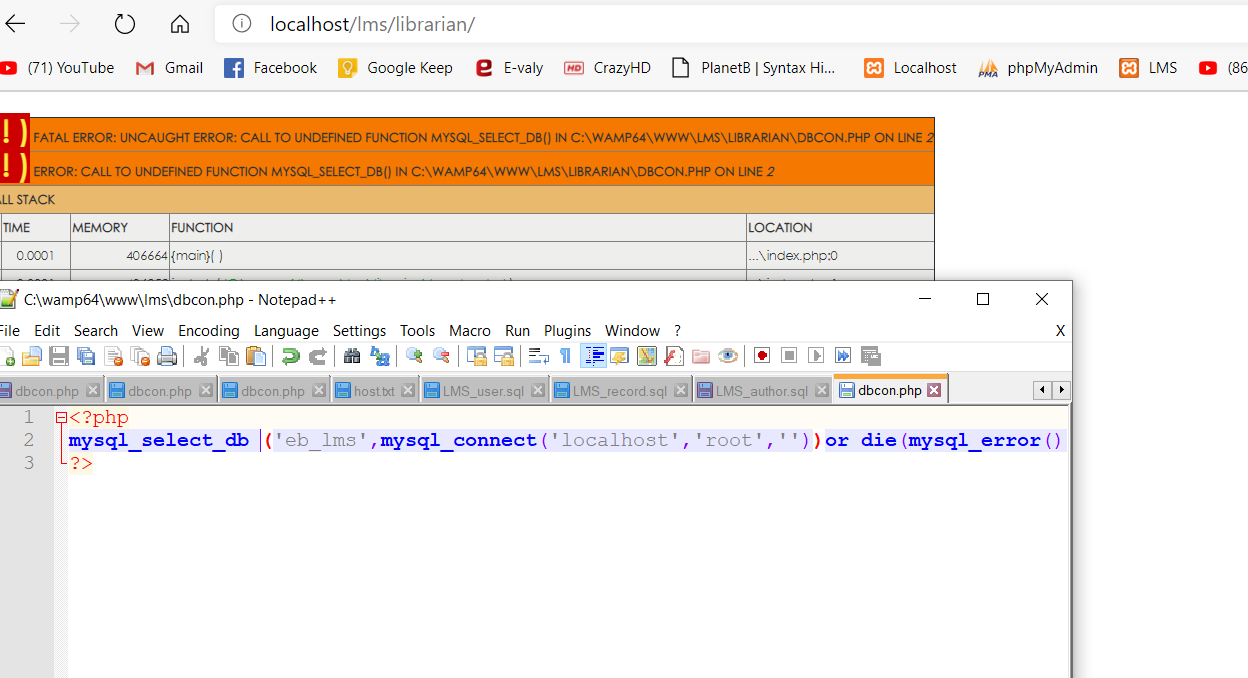
Task: Reload the page with the browser refresh icon
Action: [x=122, y=24]
